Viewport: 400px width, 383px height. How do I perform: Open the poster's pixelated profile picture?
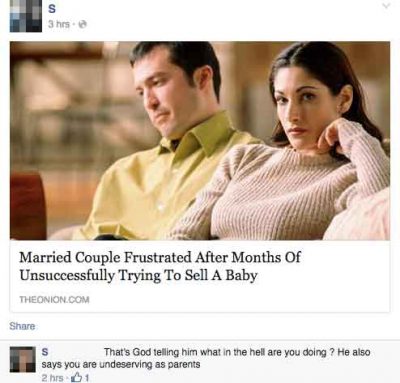(26, 16)
